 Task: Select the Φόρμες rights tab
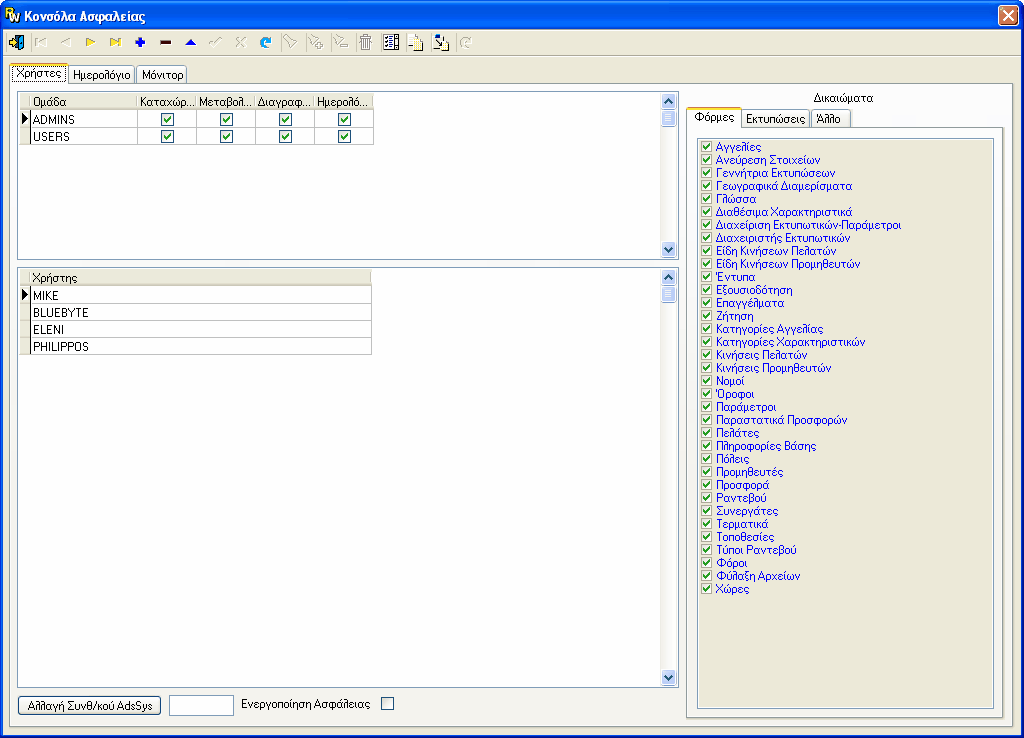click(x=714, y=118)
